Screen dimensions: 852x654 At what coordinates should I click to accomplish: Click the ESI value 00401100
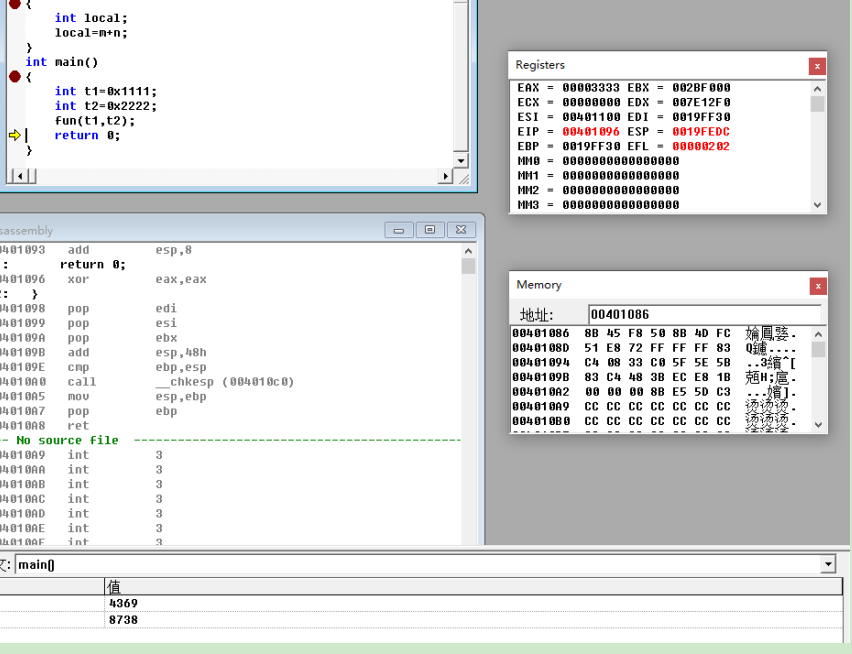tap(591, 117)
